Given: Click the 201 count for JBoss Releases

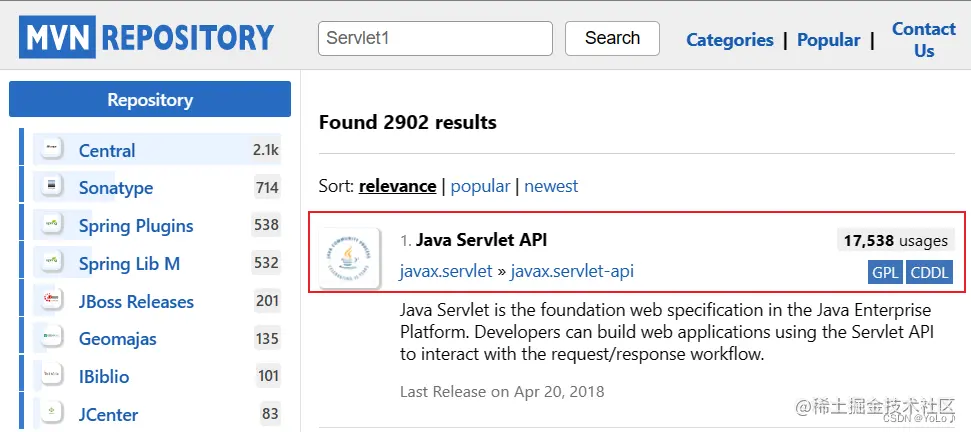Looking at the screenshot, I should click(268, 301).
